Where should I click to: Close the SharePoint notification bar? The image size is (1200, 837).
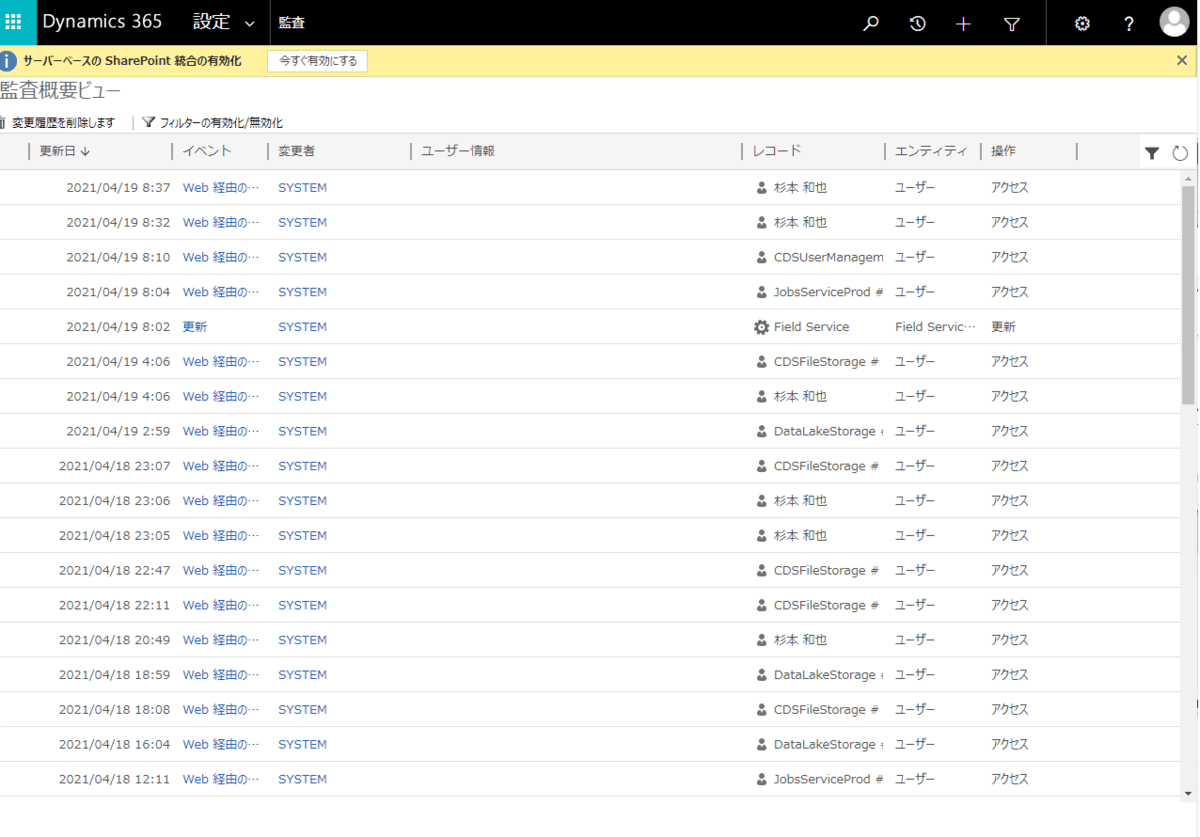[x=1182, y=60]
